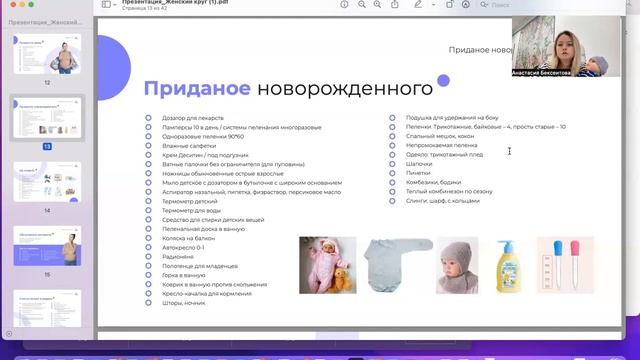
Task: Click the speaker's video overlay
Action: coord(566,46)
